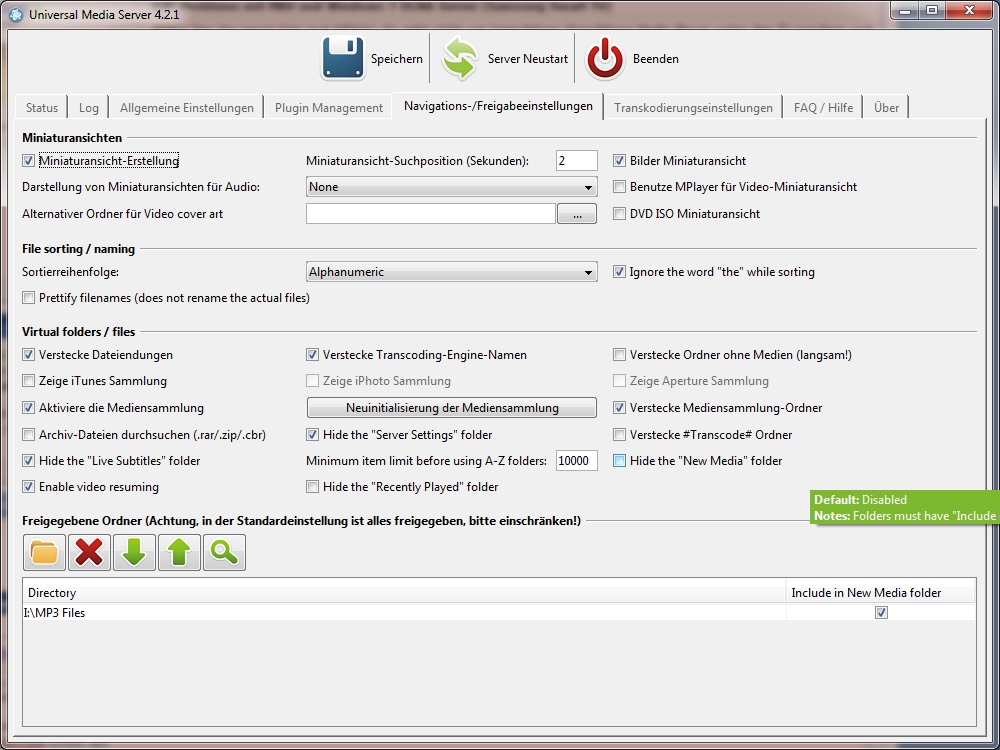The image size is (1000, 750).
Task: Enable Prettify filenames checkbox
Action: [28, 298]
